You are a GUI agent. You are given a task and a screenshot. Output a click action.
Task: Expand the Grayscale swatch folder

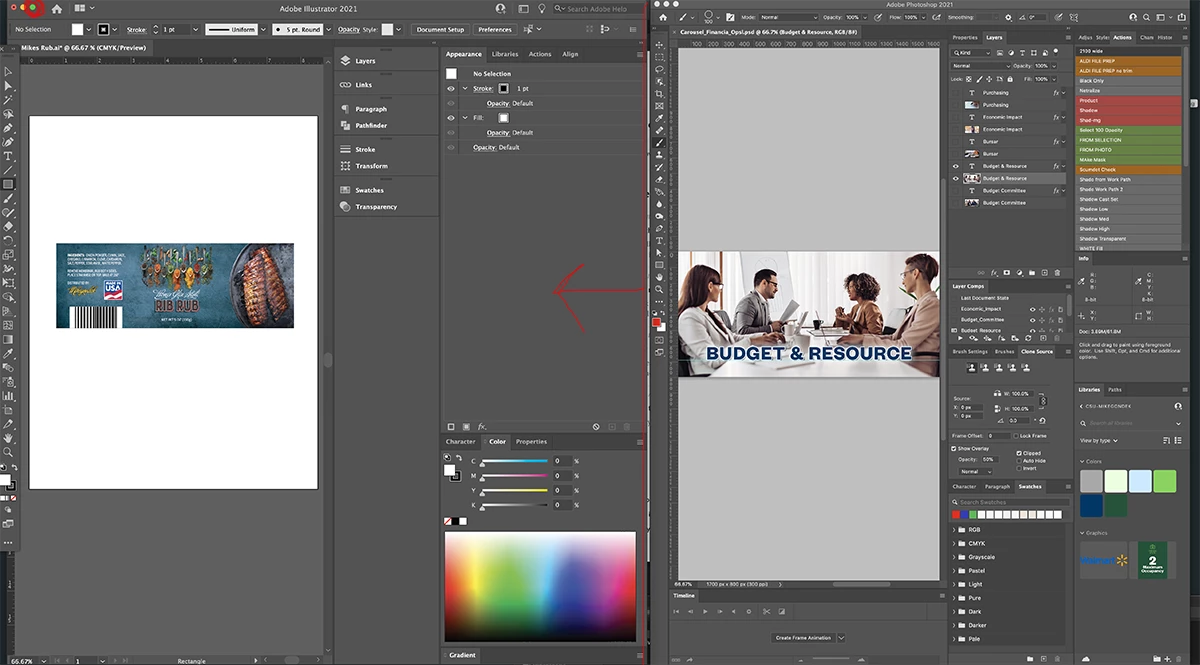tap(954, 557)
